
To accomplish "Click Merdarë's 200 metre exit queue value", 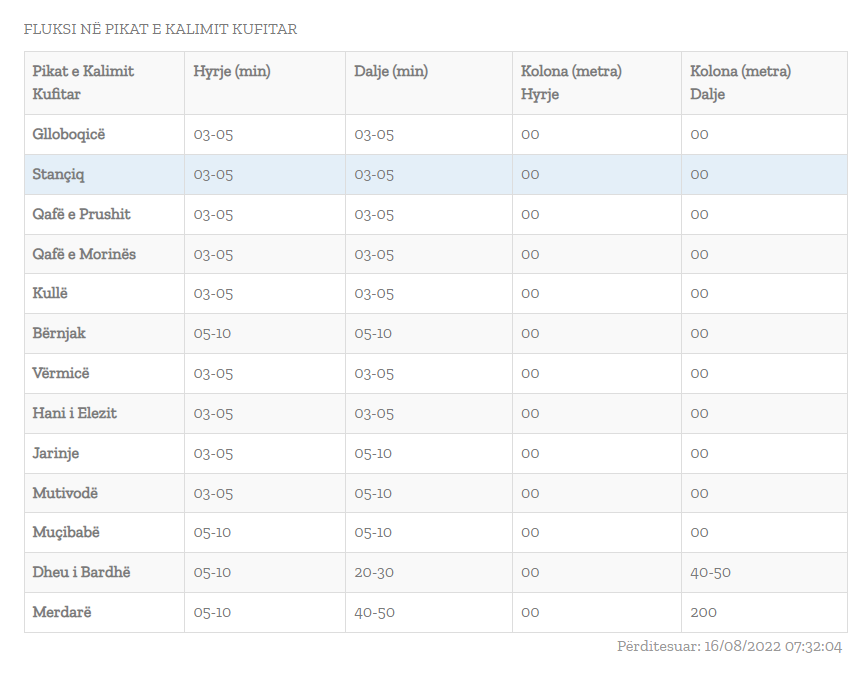I will 703,612.
